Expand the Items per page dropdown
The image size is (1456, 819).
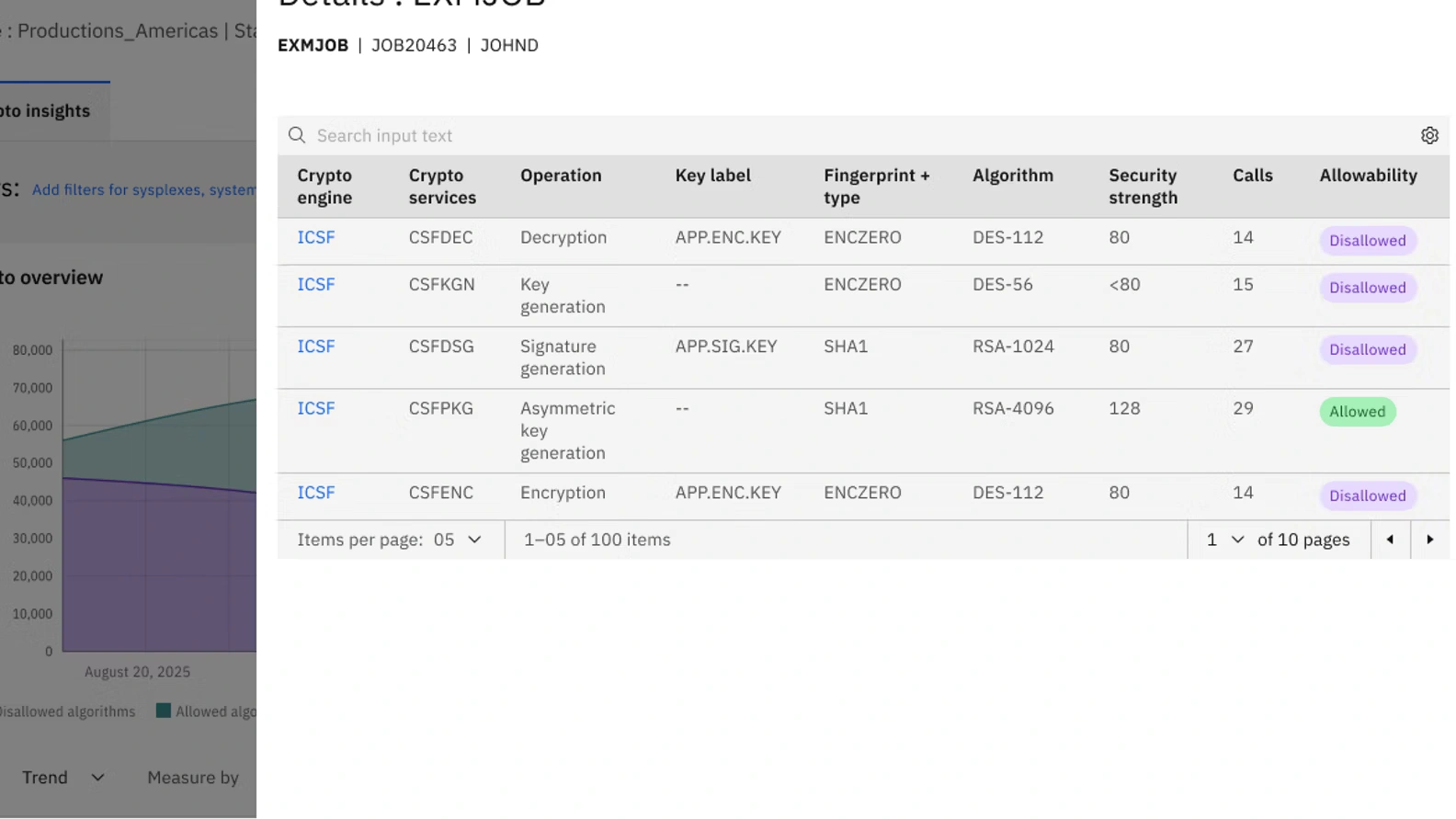457,540
